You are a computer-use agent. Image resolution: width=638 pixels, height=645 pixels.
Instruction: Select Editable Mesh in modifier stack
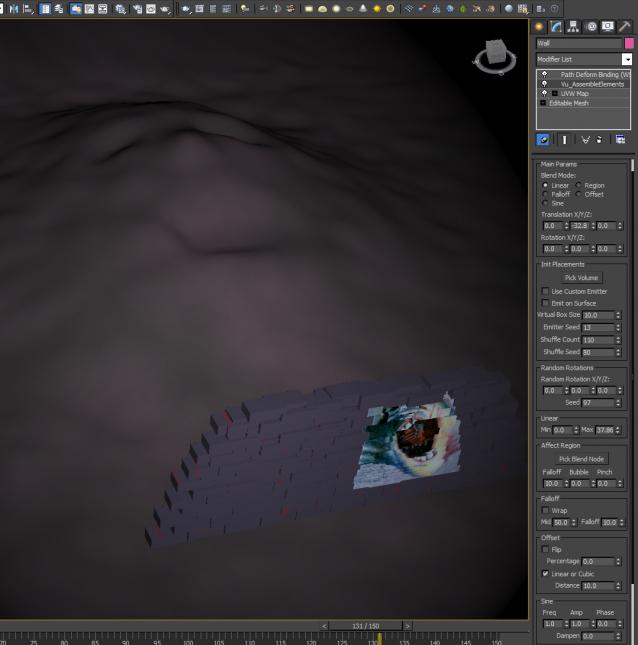click(x=570, y=103)
